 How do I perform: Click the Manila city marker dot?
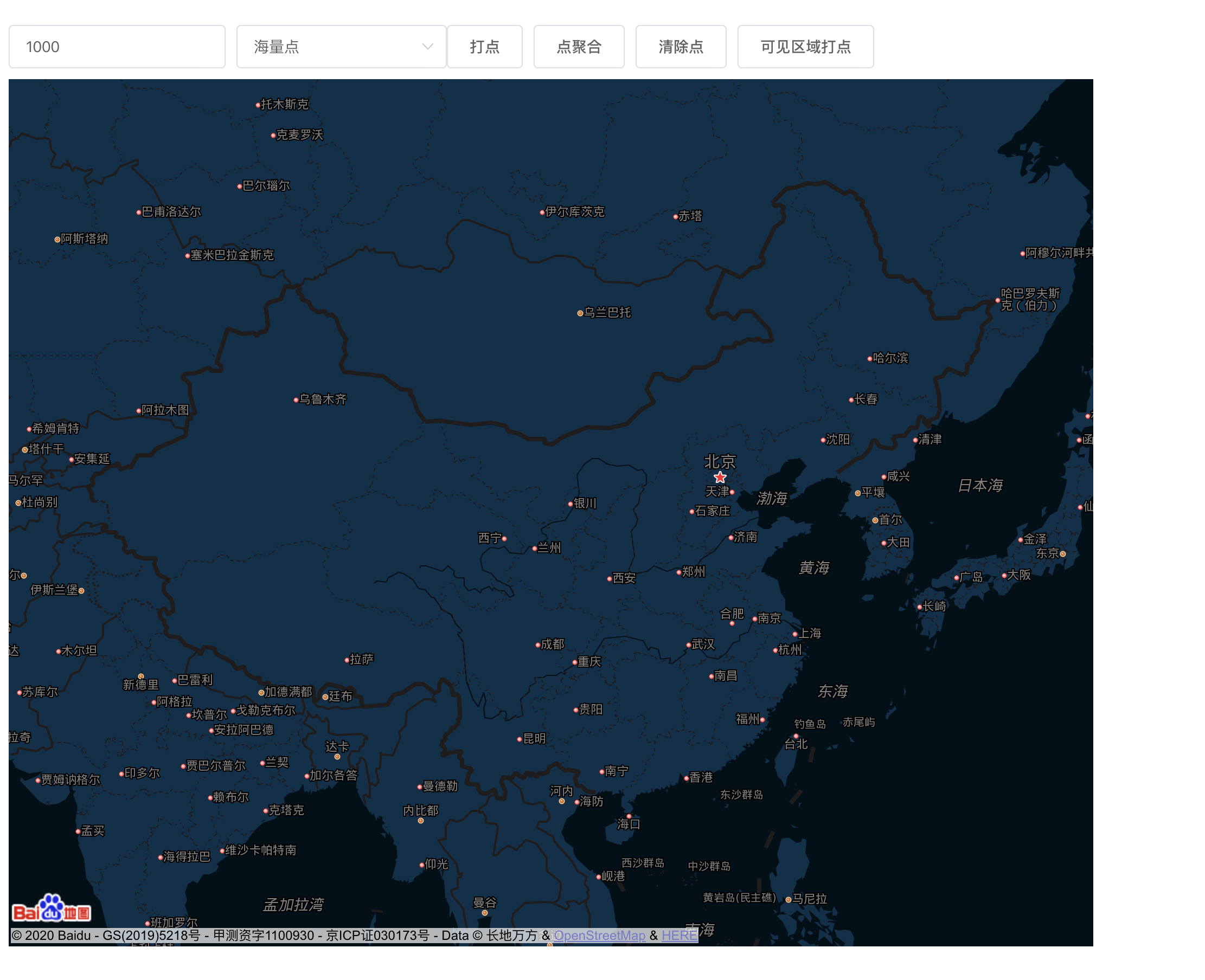(789, 900)
